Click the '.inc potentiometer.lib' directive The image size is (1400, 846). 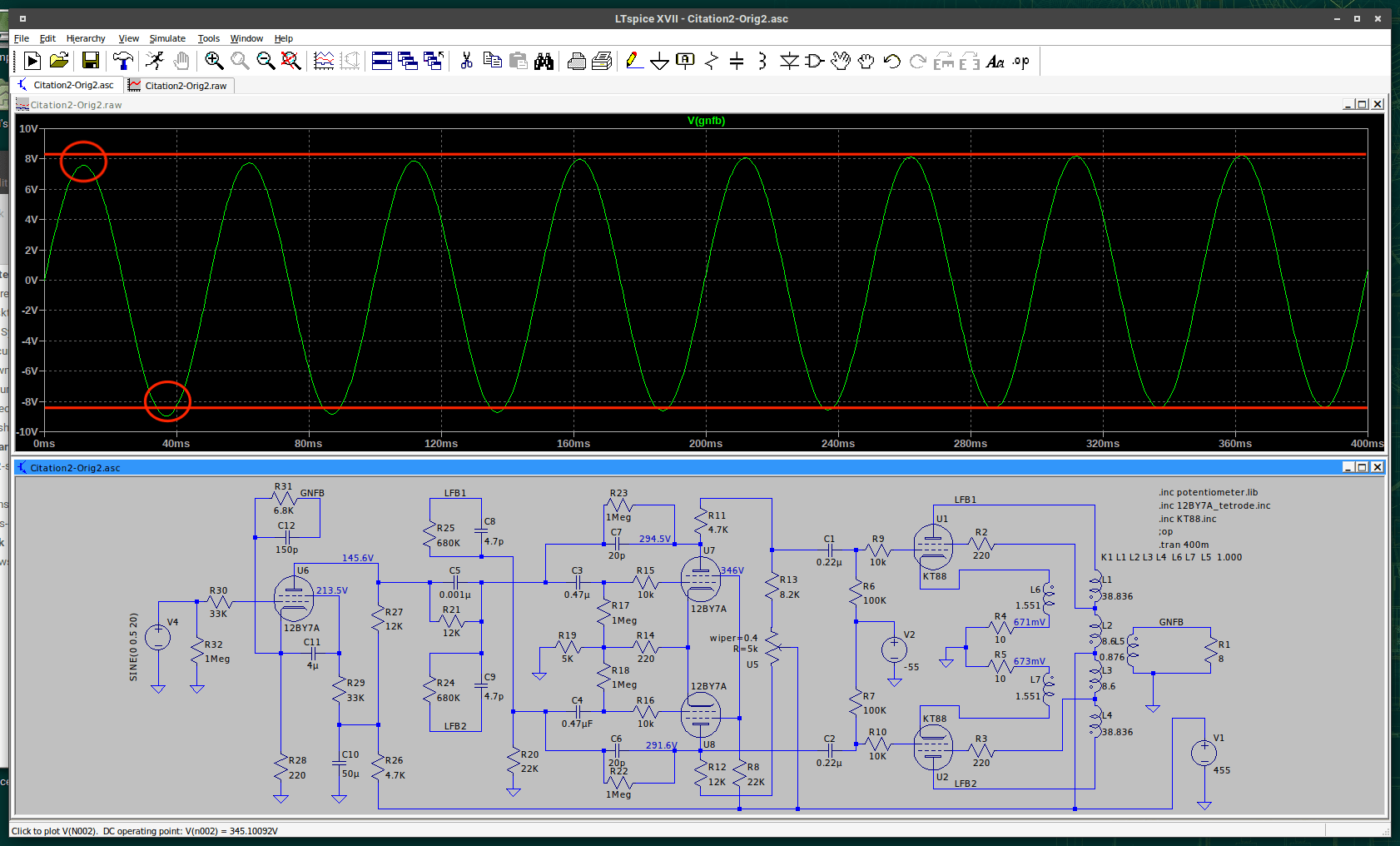point(1208,492)
